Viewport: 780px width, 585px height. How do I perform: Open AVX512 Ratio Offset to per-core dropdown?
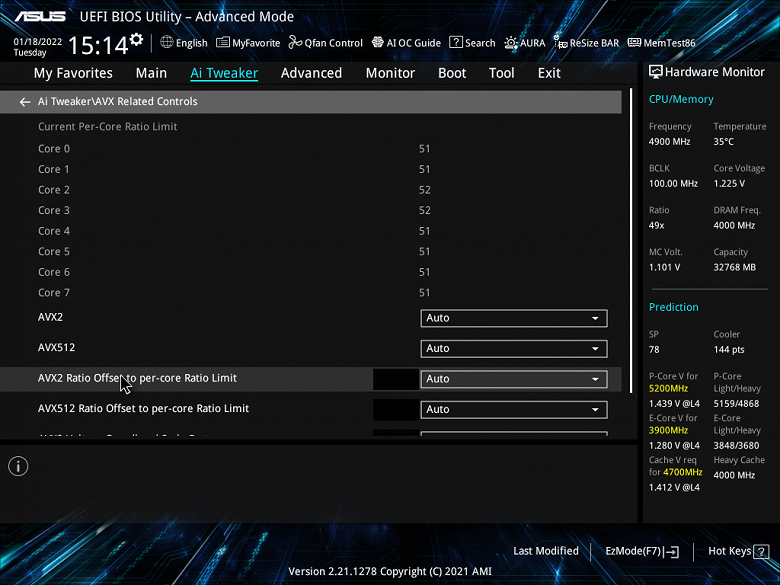514,409
